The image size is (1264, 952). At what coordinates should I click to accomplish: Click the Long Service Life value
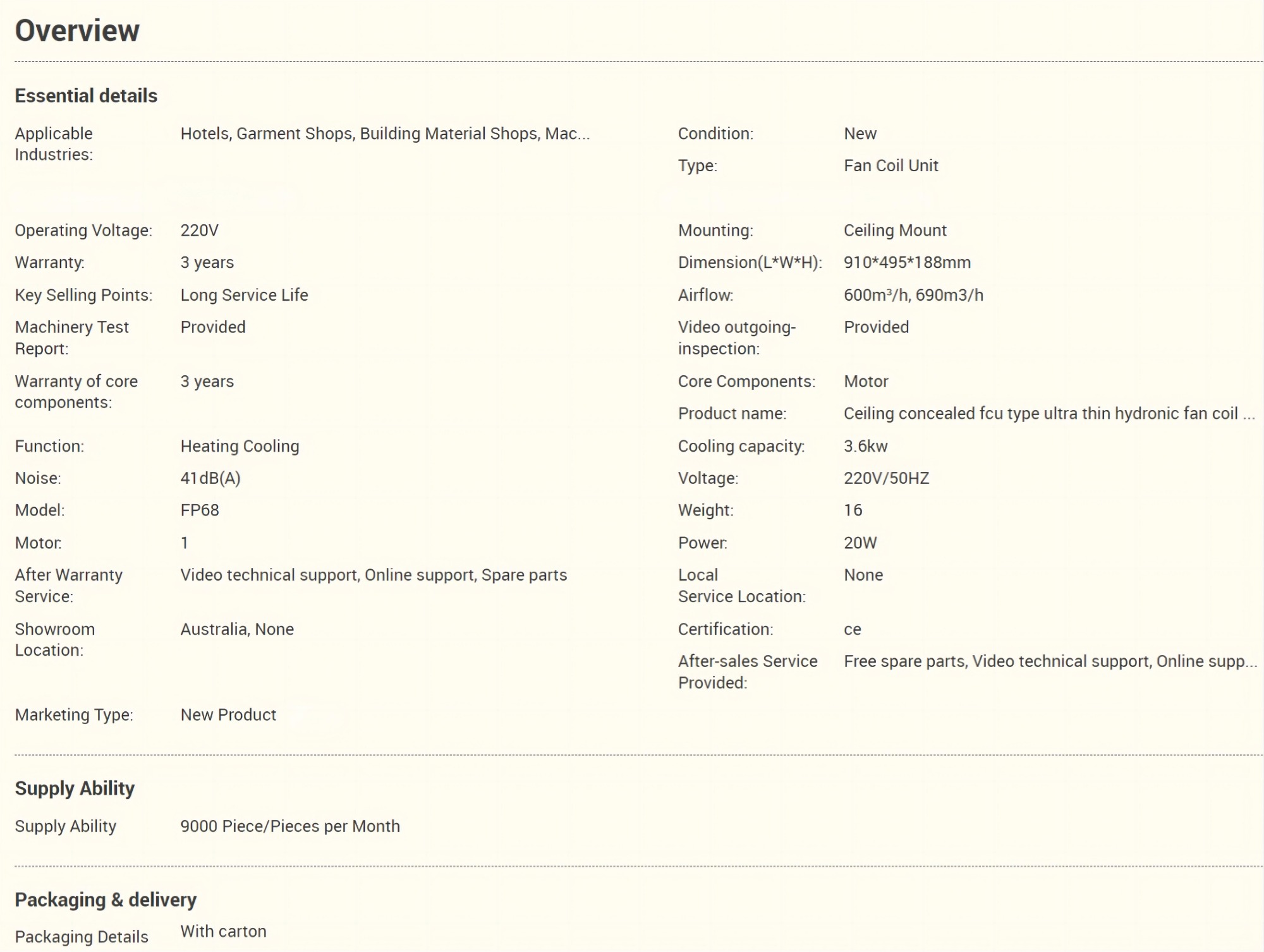pos(244,295)
